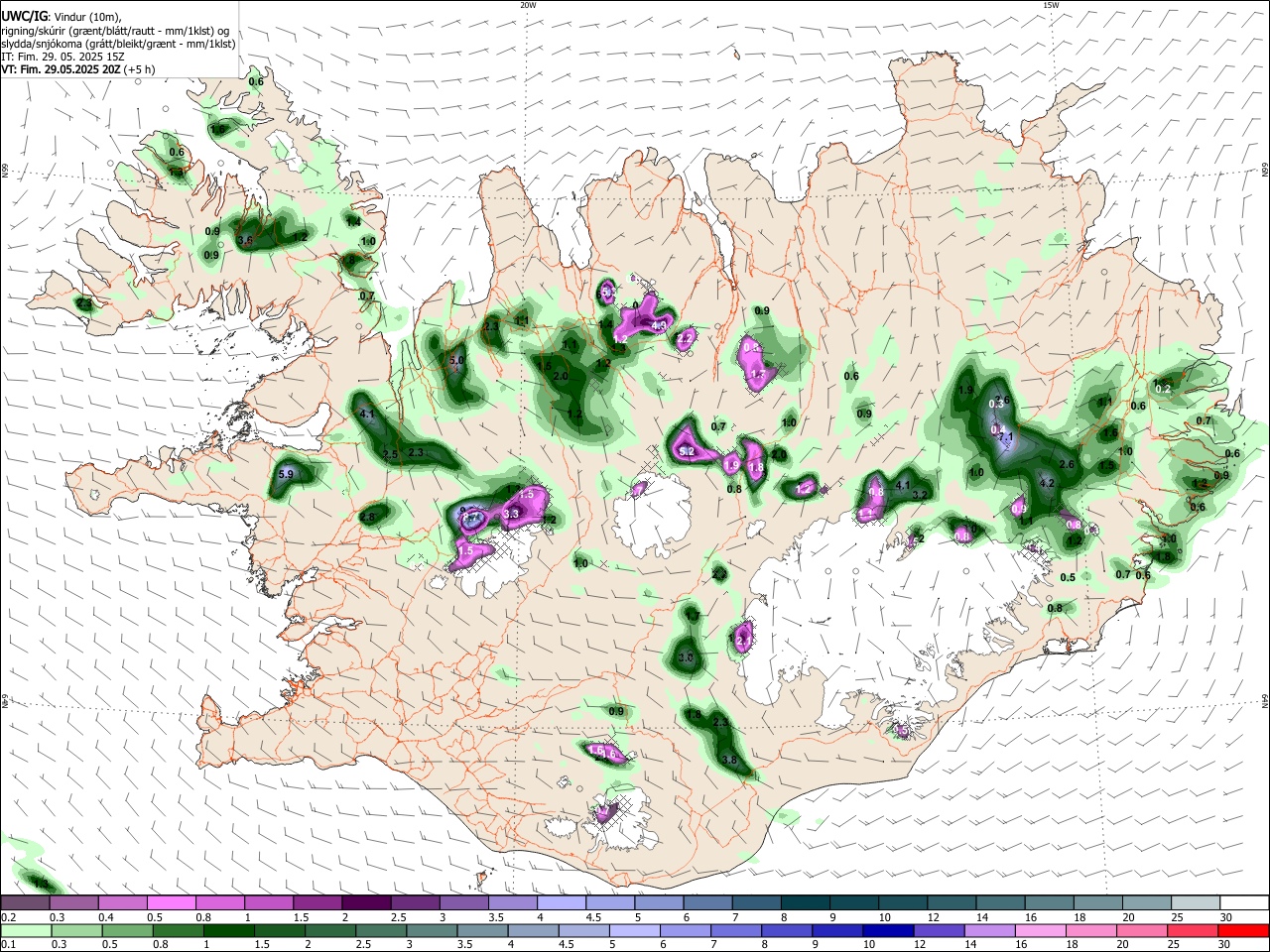Viewport: 1270px width, 952px height.
Task: Click the '3.8' value near the south coast
Action: [729, 760]
